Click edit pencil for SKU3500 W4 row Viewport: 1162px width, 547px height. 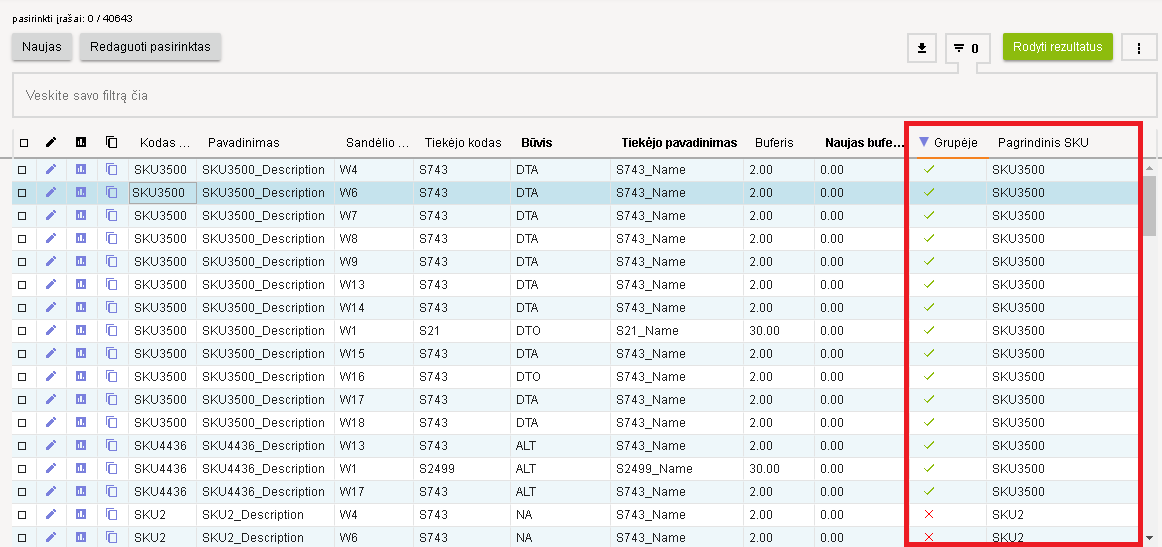click(x=51, y=170)
